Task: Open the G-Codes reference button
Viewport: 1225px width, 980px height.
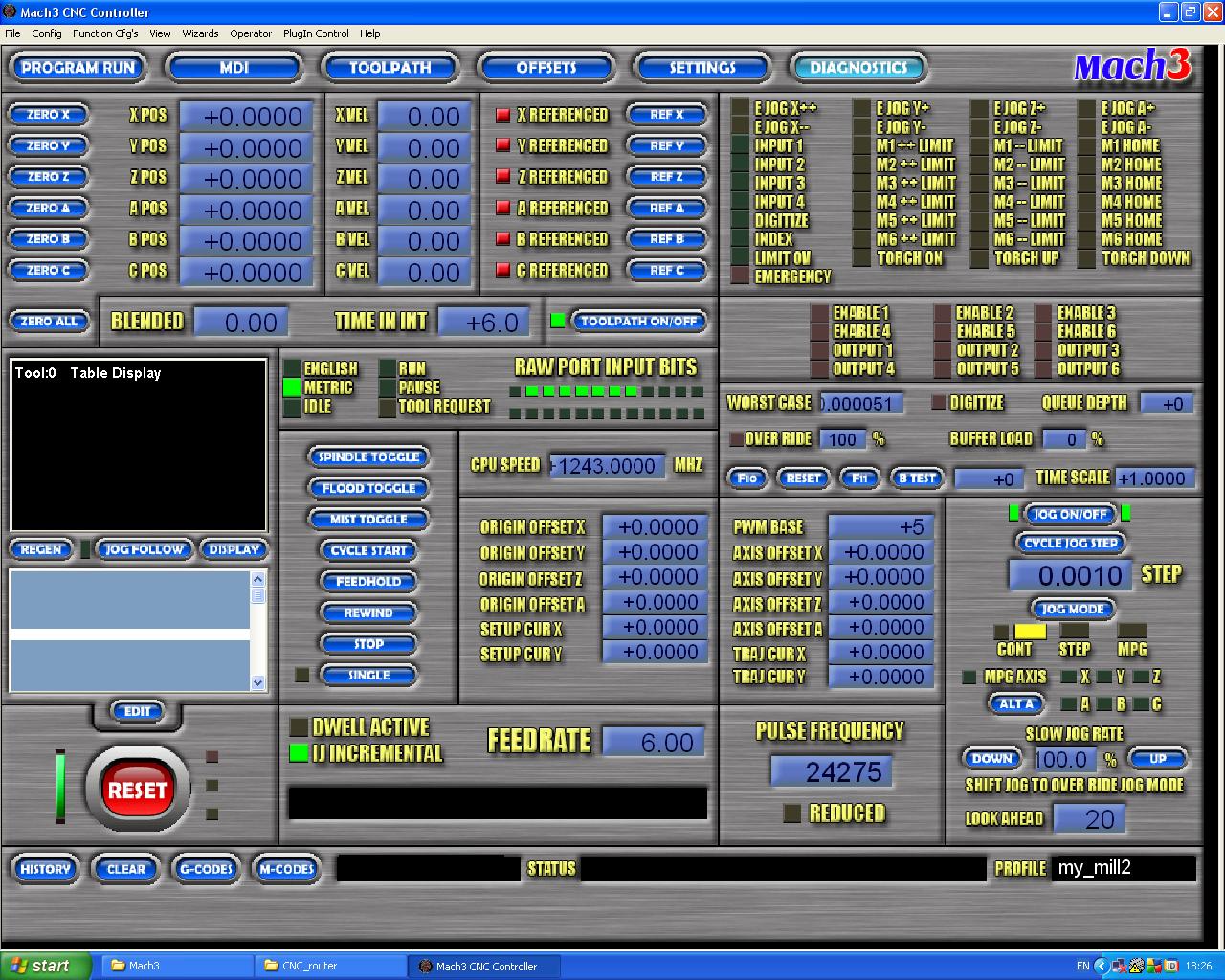Action: pos(207,869)
